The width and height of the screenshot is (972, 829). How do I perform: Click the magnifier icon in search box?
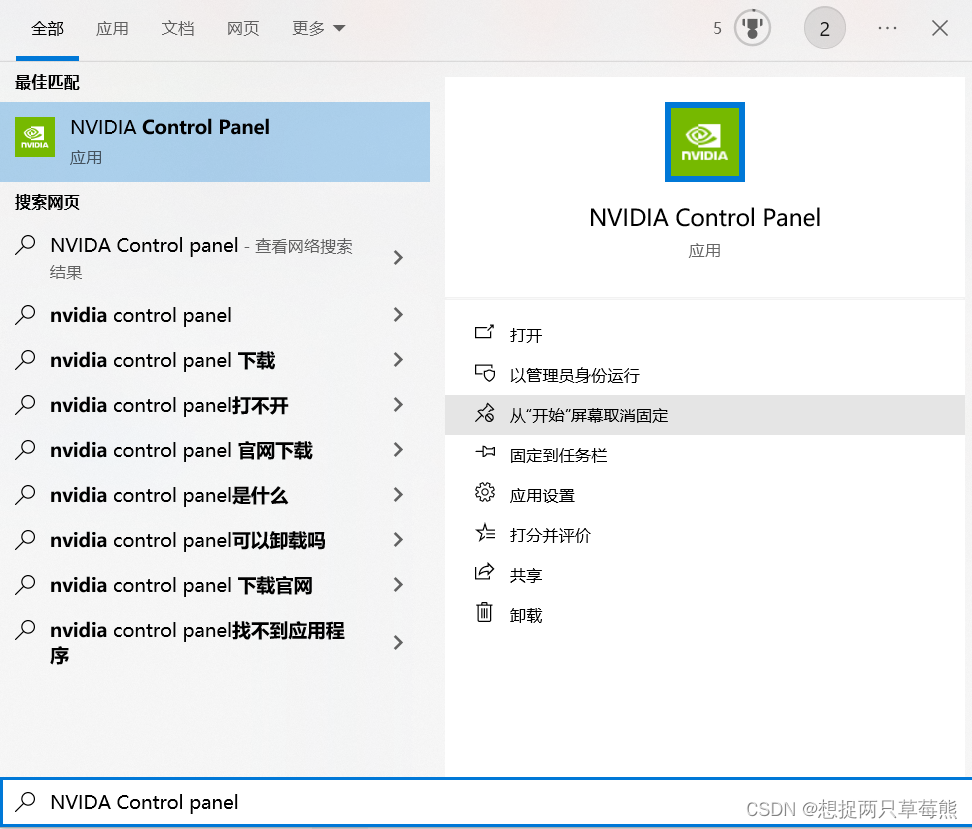pyautogui.click(x=25, y=801)
